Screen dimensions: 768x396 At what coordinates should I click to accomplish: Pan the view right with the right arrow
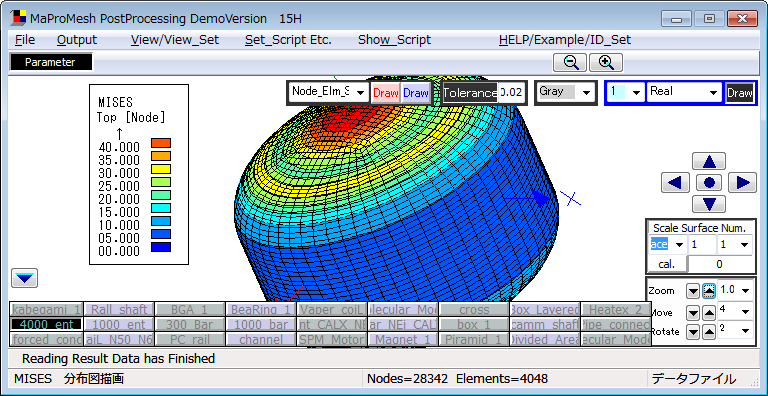coord(743,183)
